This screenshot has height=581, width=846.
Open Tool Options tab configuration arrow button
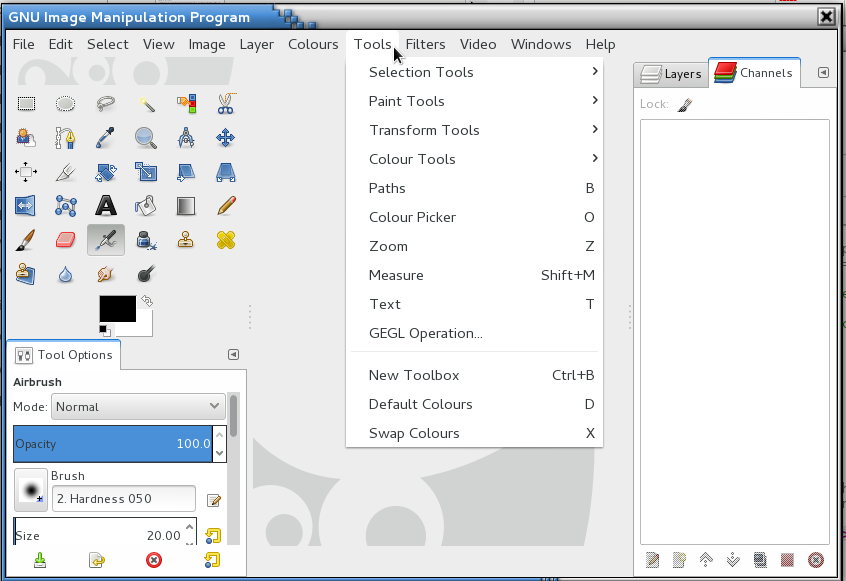point(233,354)
